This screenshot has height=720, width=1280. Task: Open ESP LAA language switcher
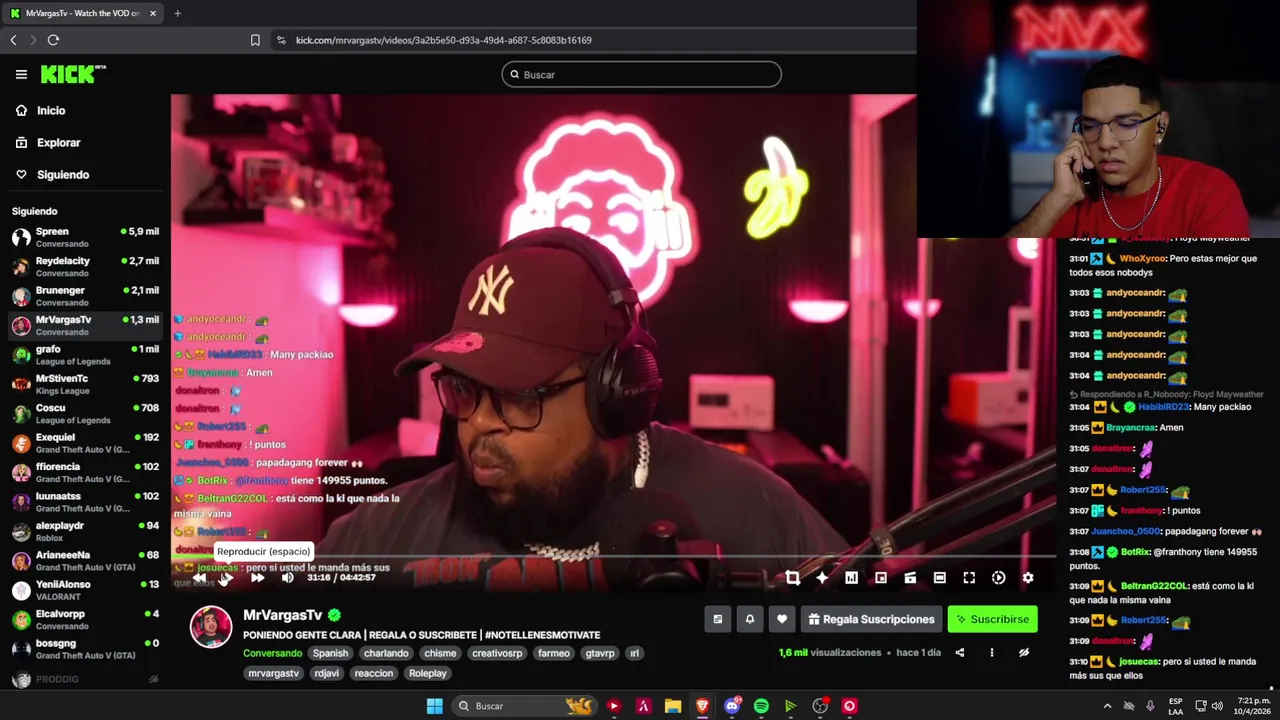coord(1176,706)
